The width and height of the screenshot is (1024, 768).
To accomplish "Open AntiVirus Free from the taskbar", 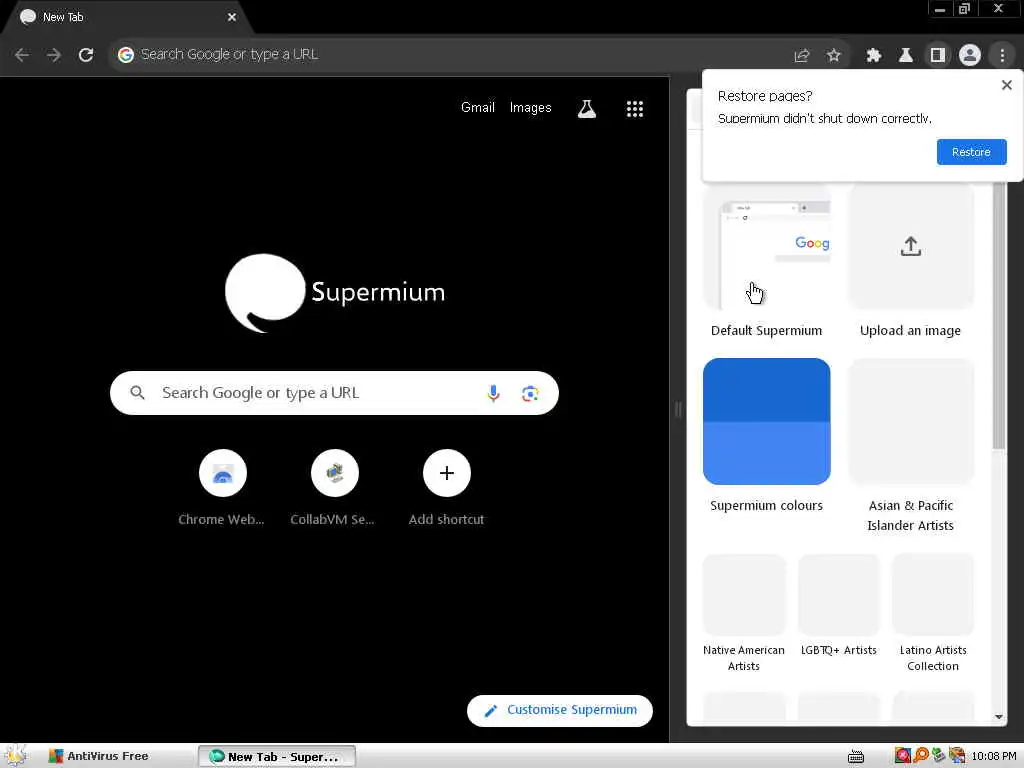I will point(99,756).
